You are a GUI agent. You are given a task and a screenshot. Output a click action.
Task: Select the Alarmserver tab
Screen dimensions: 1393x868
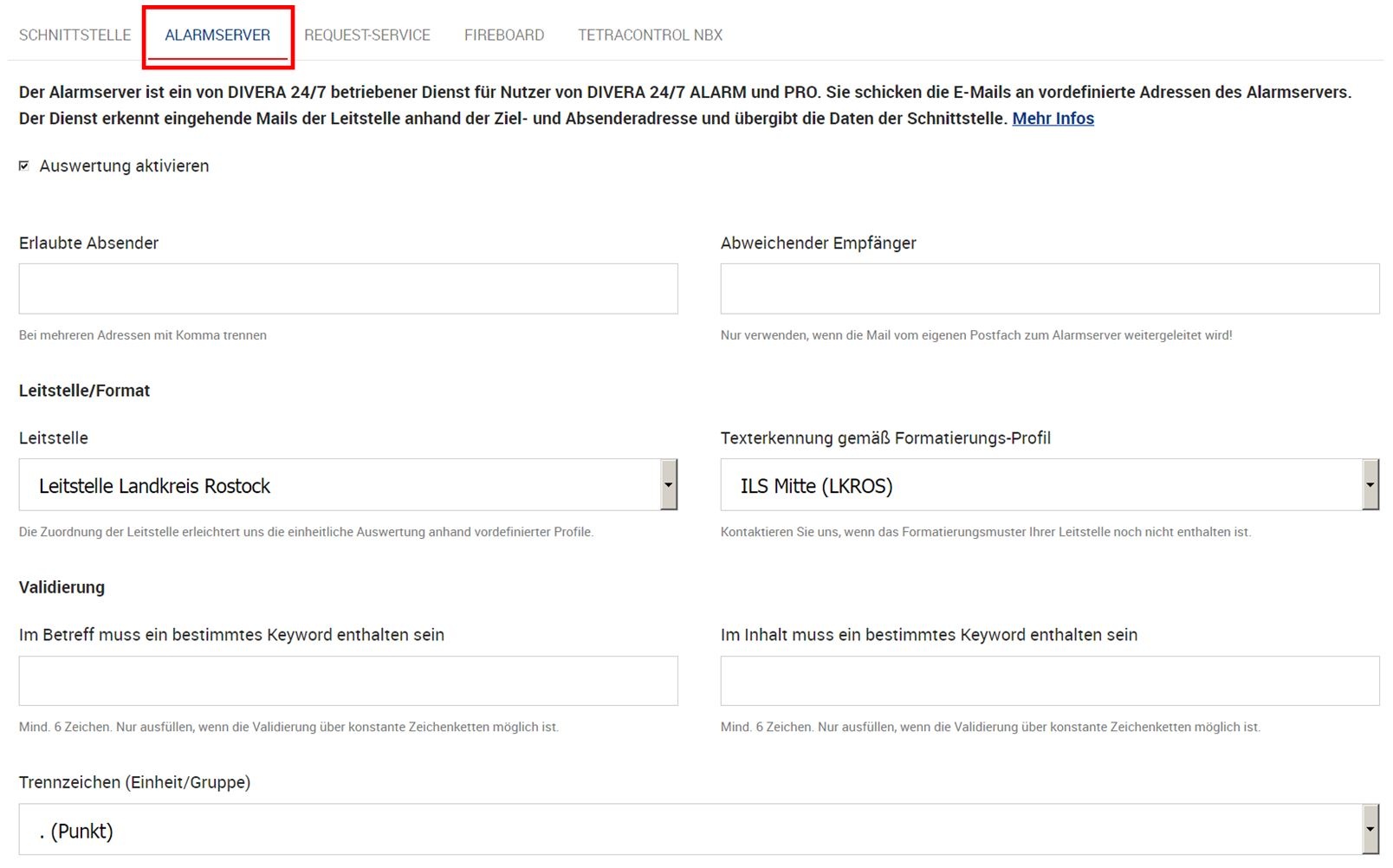[x=217, y=35]
